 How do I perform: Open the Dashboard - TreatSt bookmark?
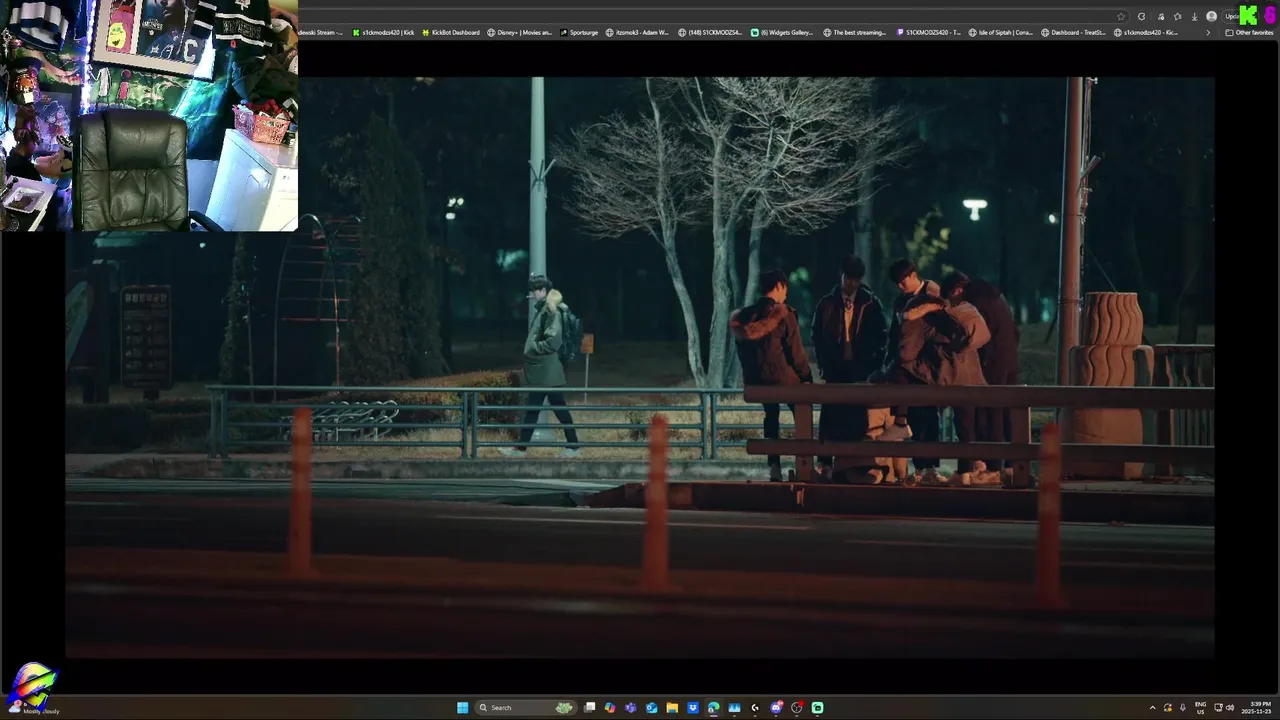tap(1073, 32)
